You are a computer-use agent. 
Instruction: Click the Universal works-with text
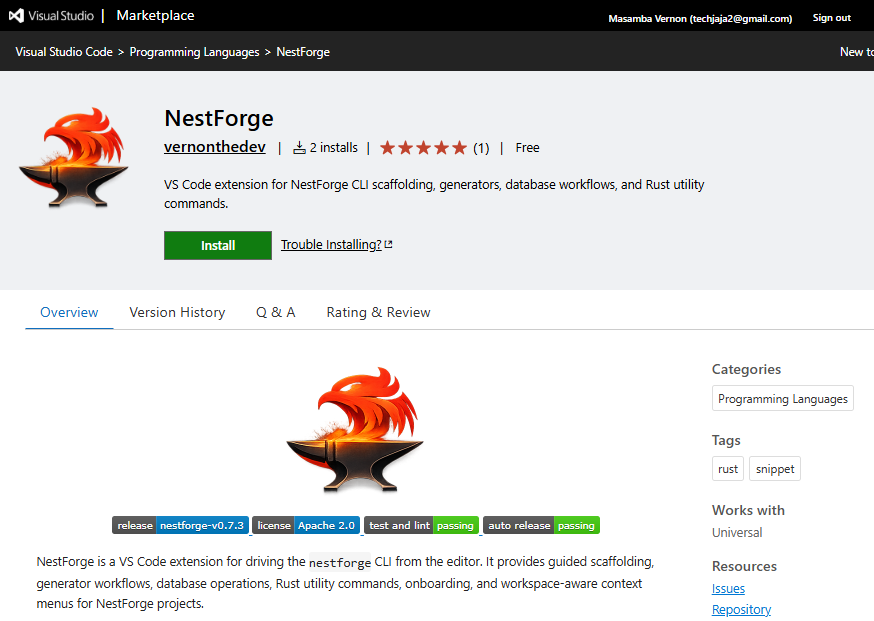[737, 532]
